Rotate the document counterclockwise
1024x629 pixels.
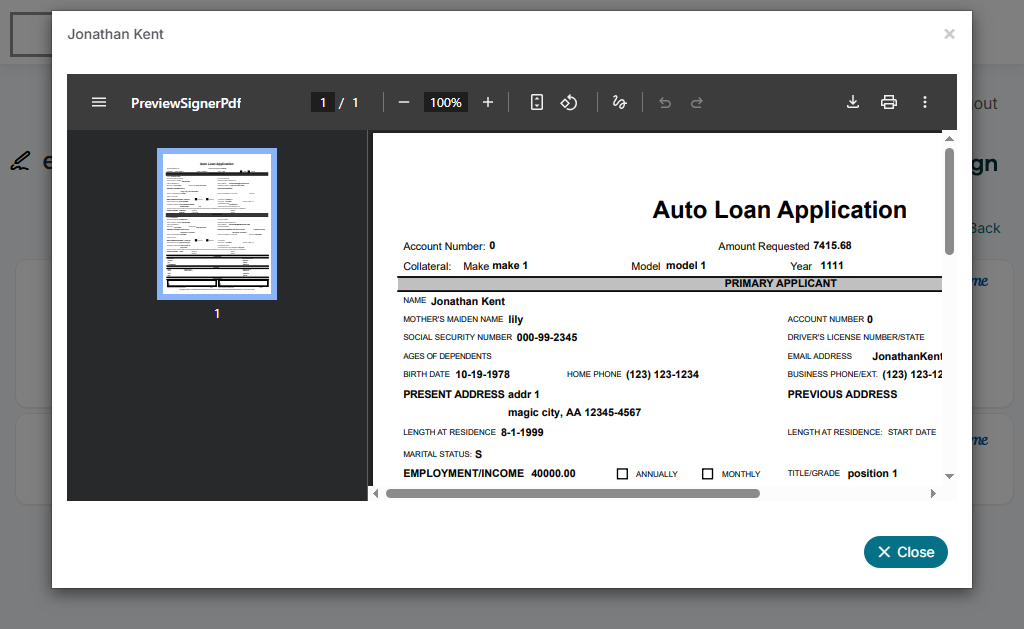(x=569, y=102)
